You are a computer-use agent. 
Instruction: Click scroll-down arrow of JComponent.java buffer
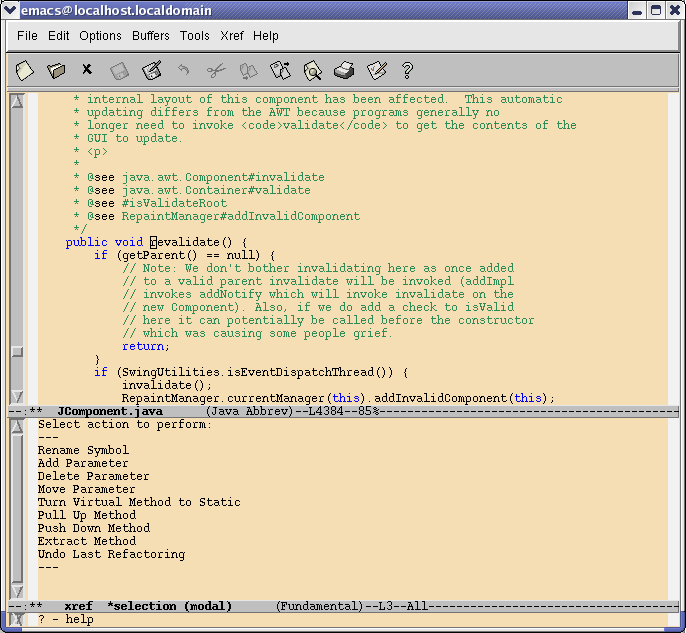coord(17,396)
